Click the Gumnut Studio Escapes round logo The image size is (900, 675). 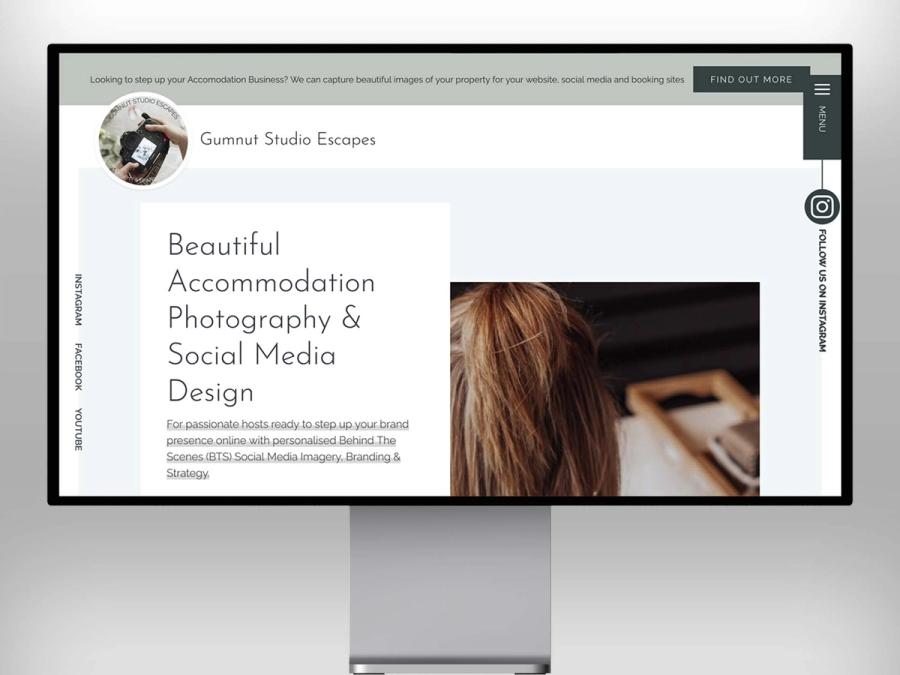coord(142,141)
